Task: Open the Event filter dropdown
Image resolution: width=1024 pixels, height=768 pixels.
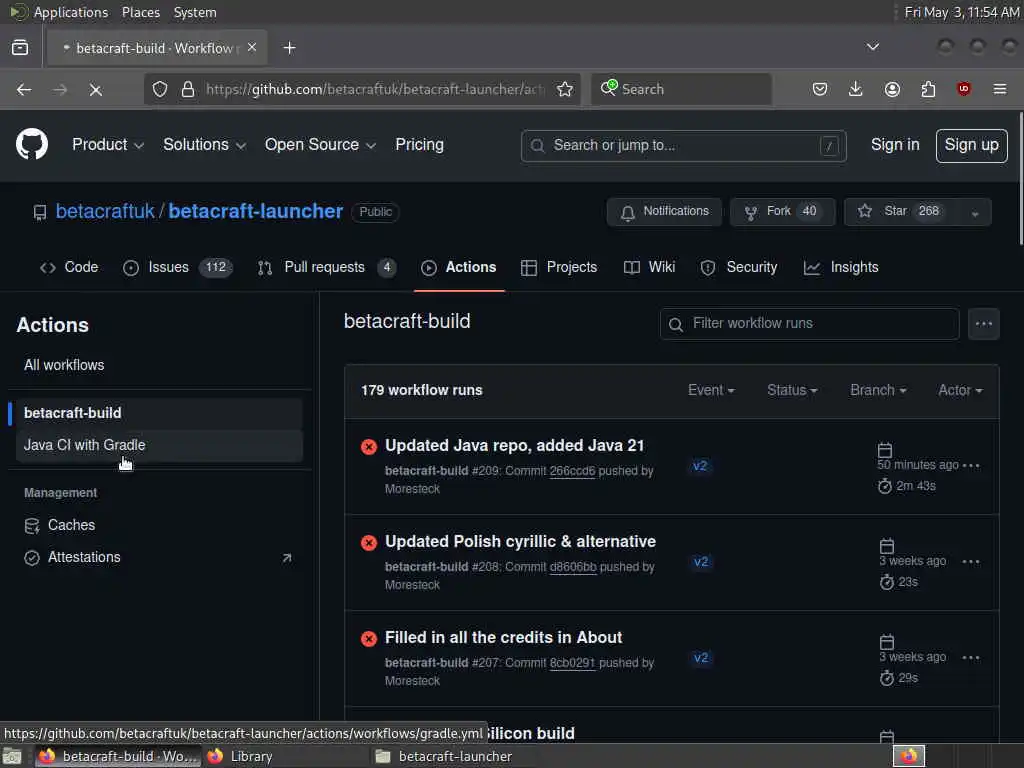Action: click(711, 390)
